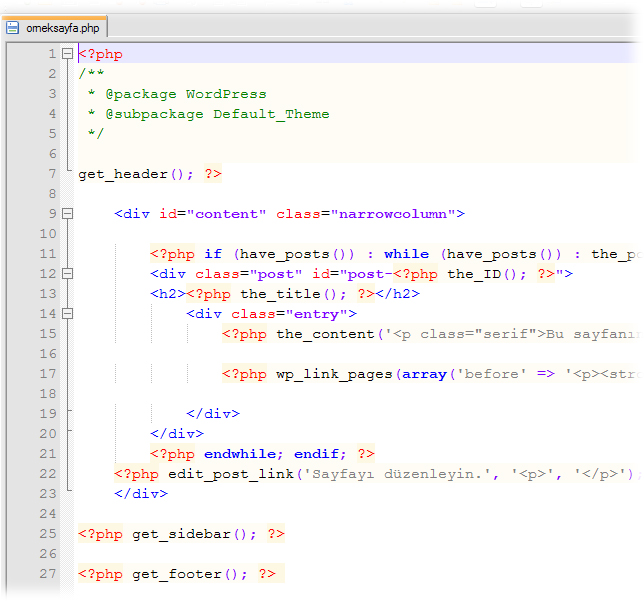
Task: Click the 'get_header();' call
Action: tap(136, 174)
